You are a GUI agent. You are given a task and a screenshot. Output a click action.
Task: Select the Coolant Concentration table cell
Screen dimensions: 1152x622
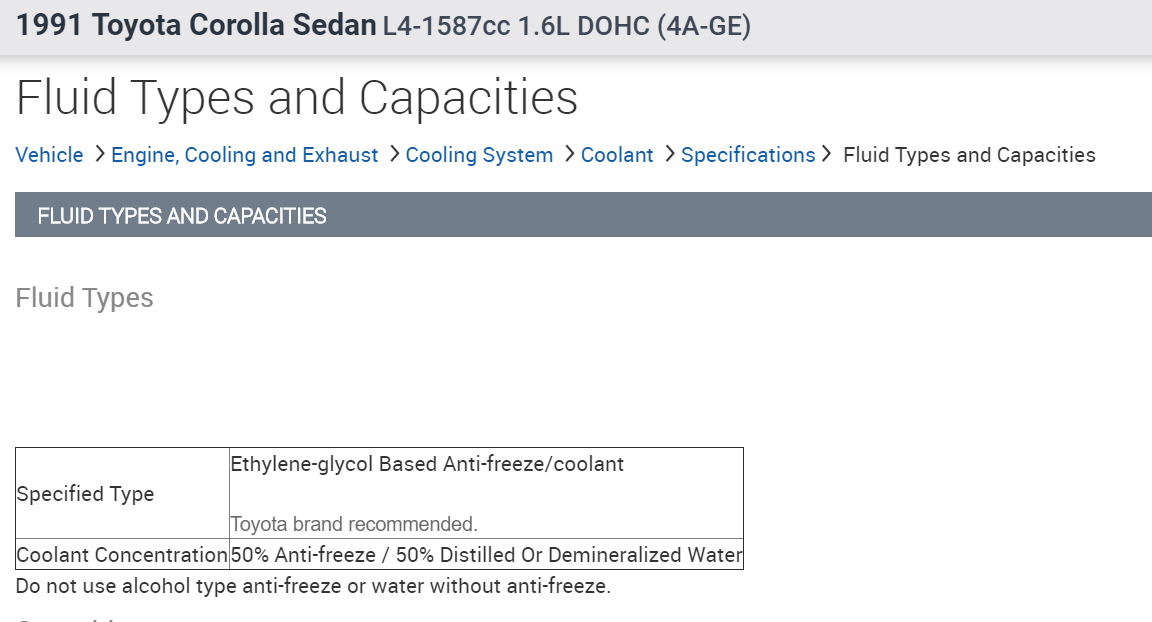click(122, 555)
